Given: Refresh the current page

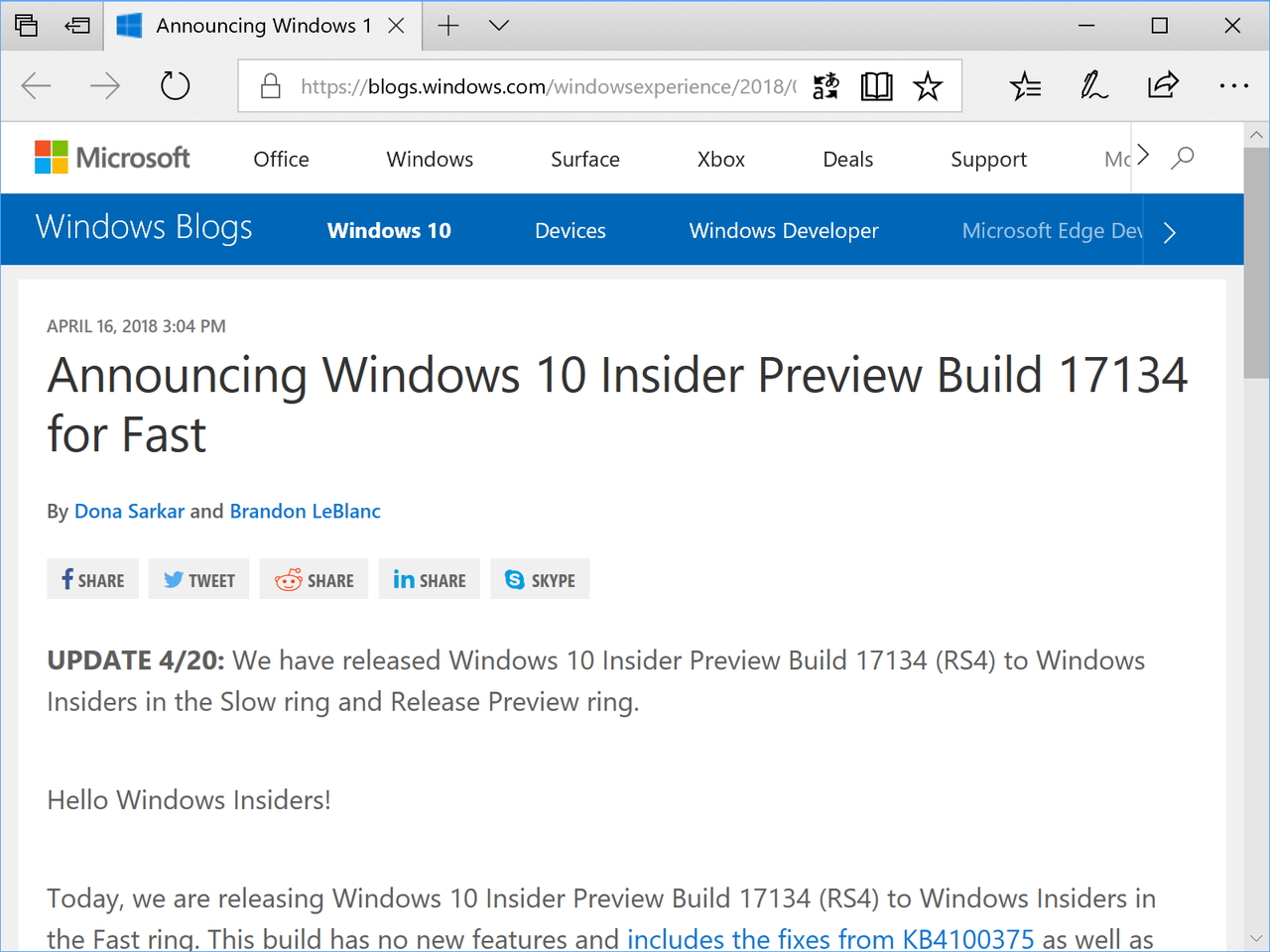Looking at the screenshot, I should 175,85.
